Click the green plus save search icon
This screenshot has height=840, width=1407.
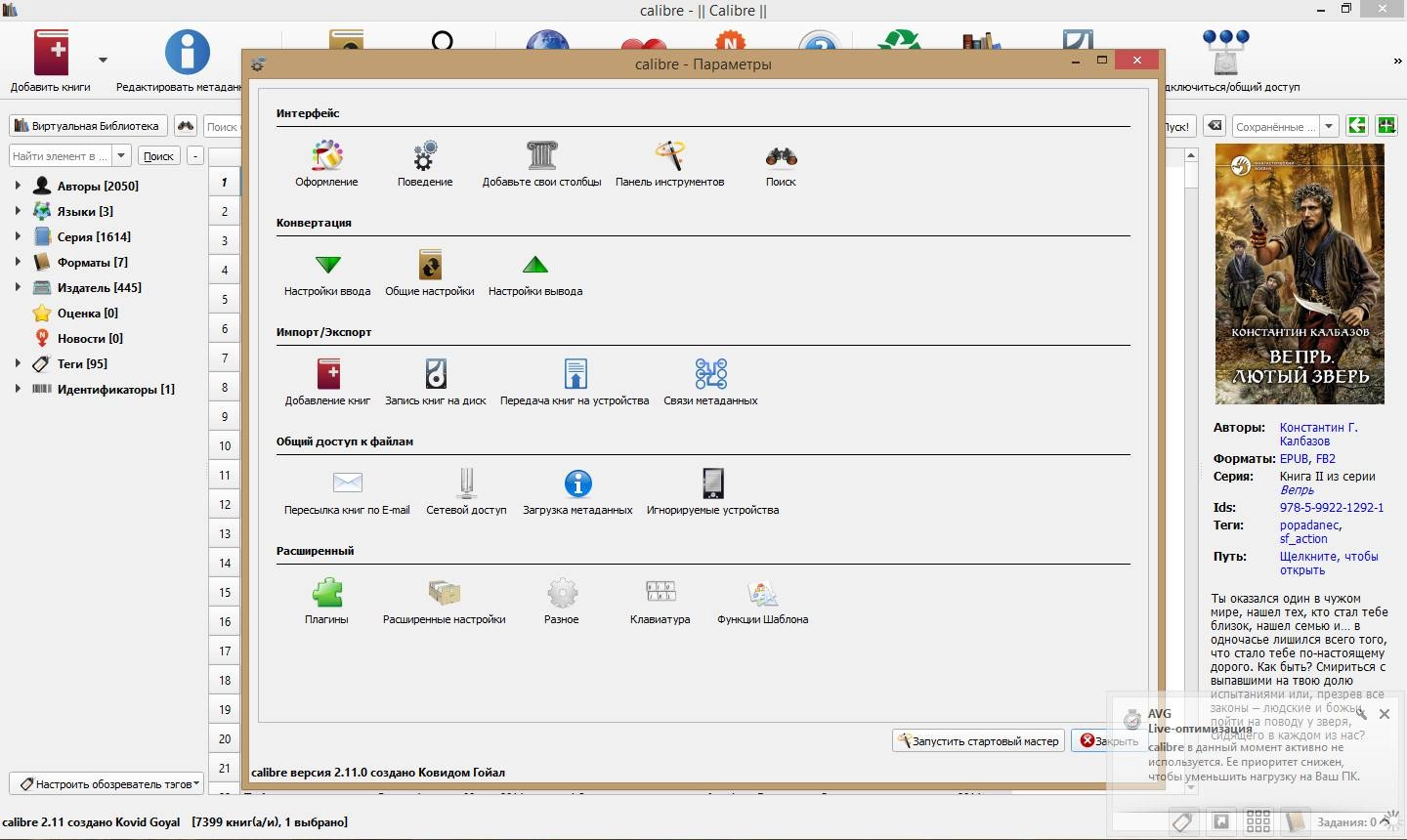click(x=1386, y=125)
